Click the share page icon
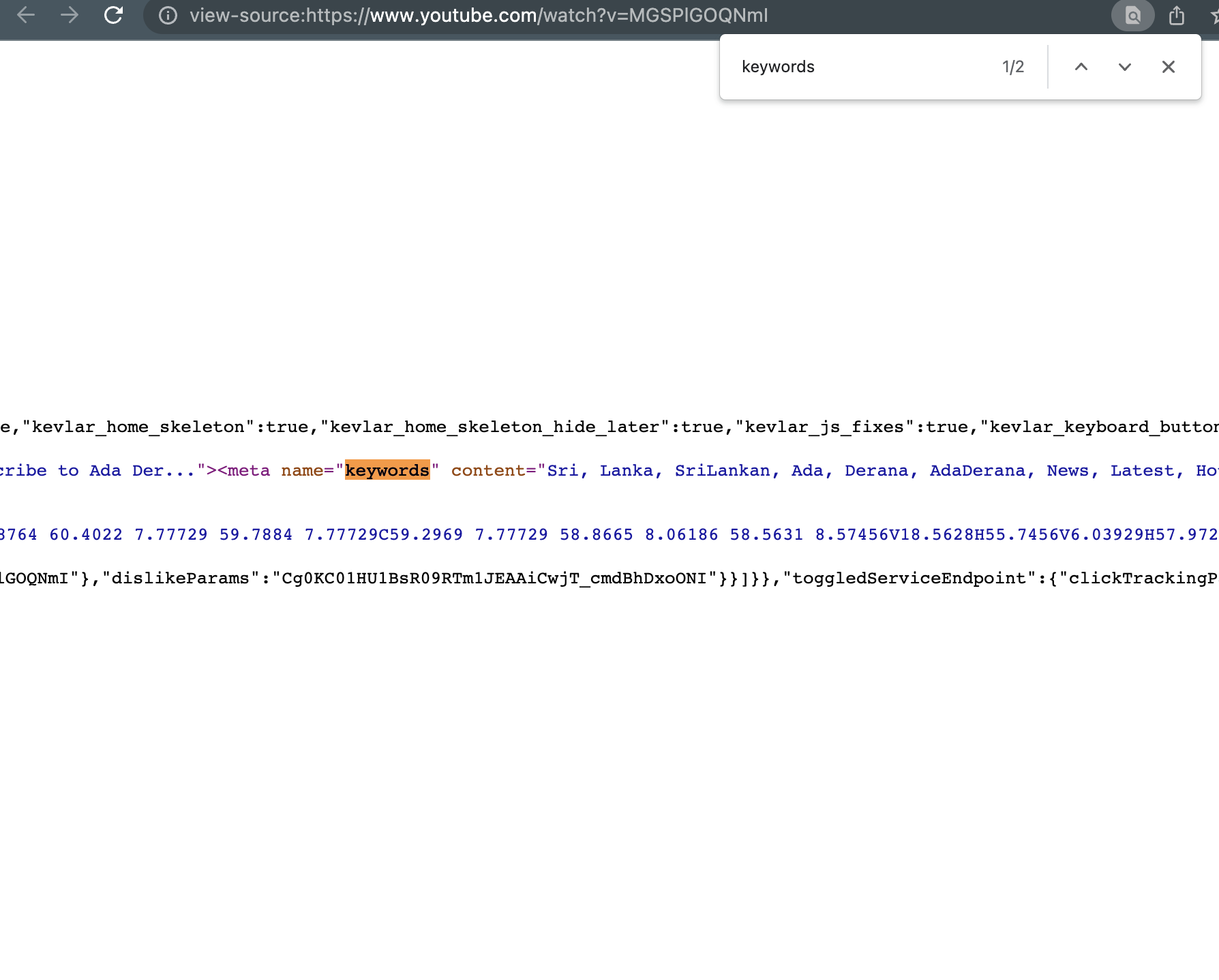1219x980 pixels. (1177, 16)
